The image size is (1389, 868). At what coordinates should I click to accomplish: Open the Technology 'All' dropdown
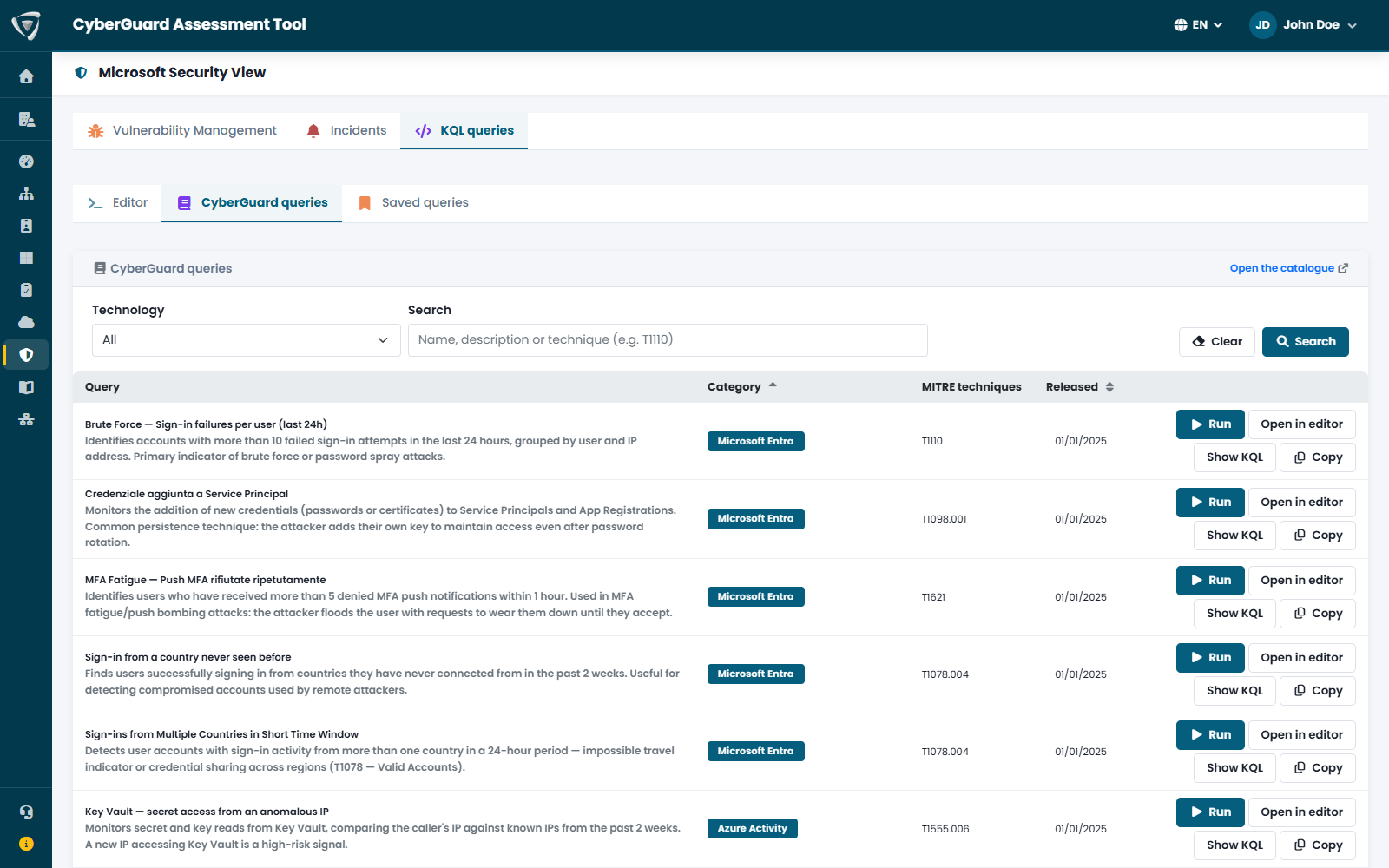247,340
